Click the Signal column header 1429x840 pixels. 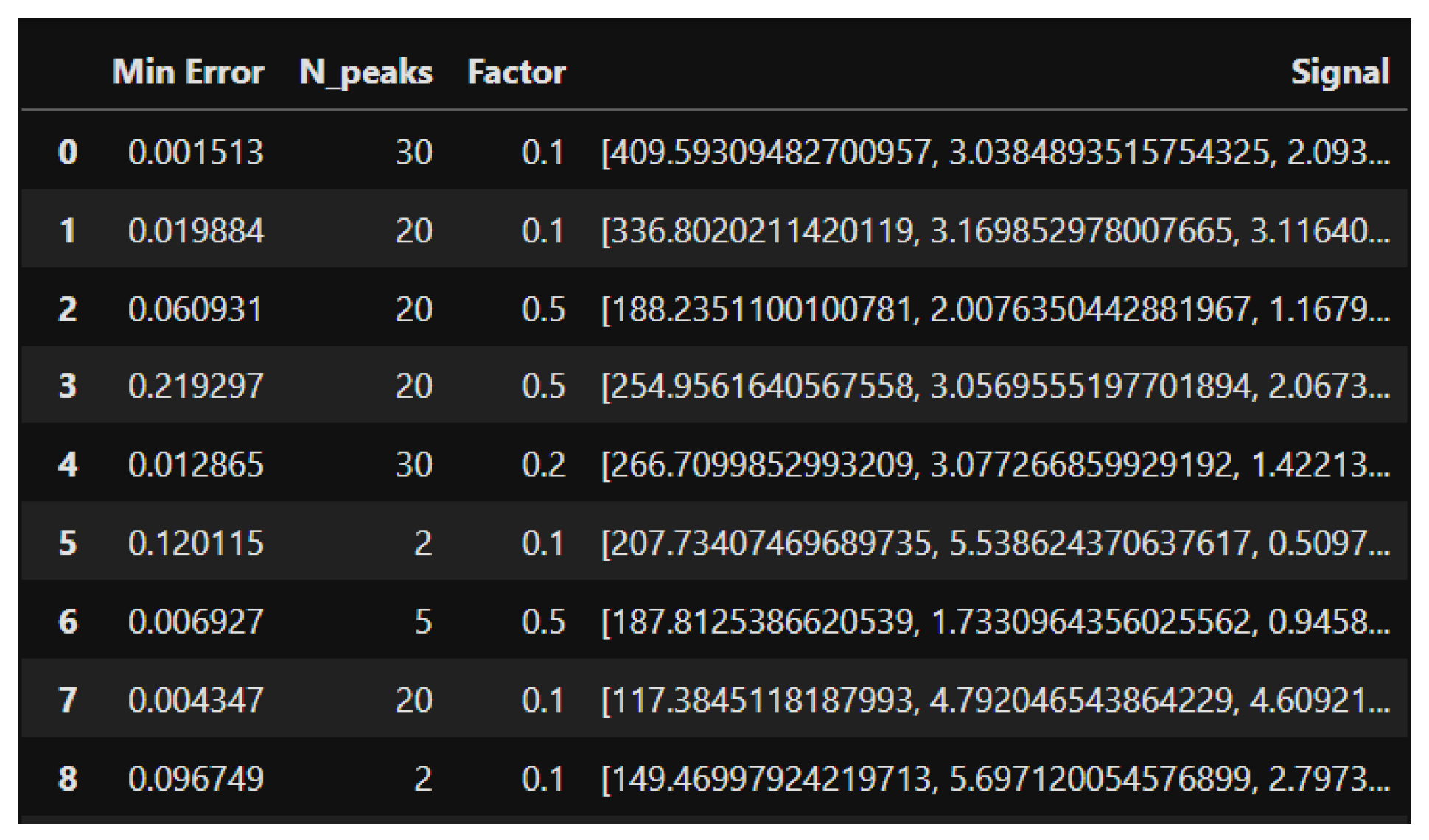click(x=1339, y=72)
